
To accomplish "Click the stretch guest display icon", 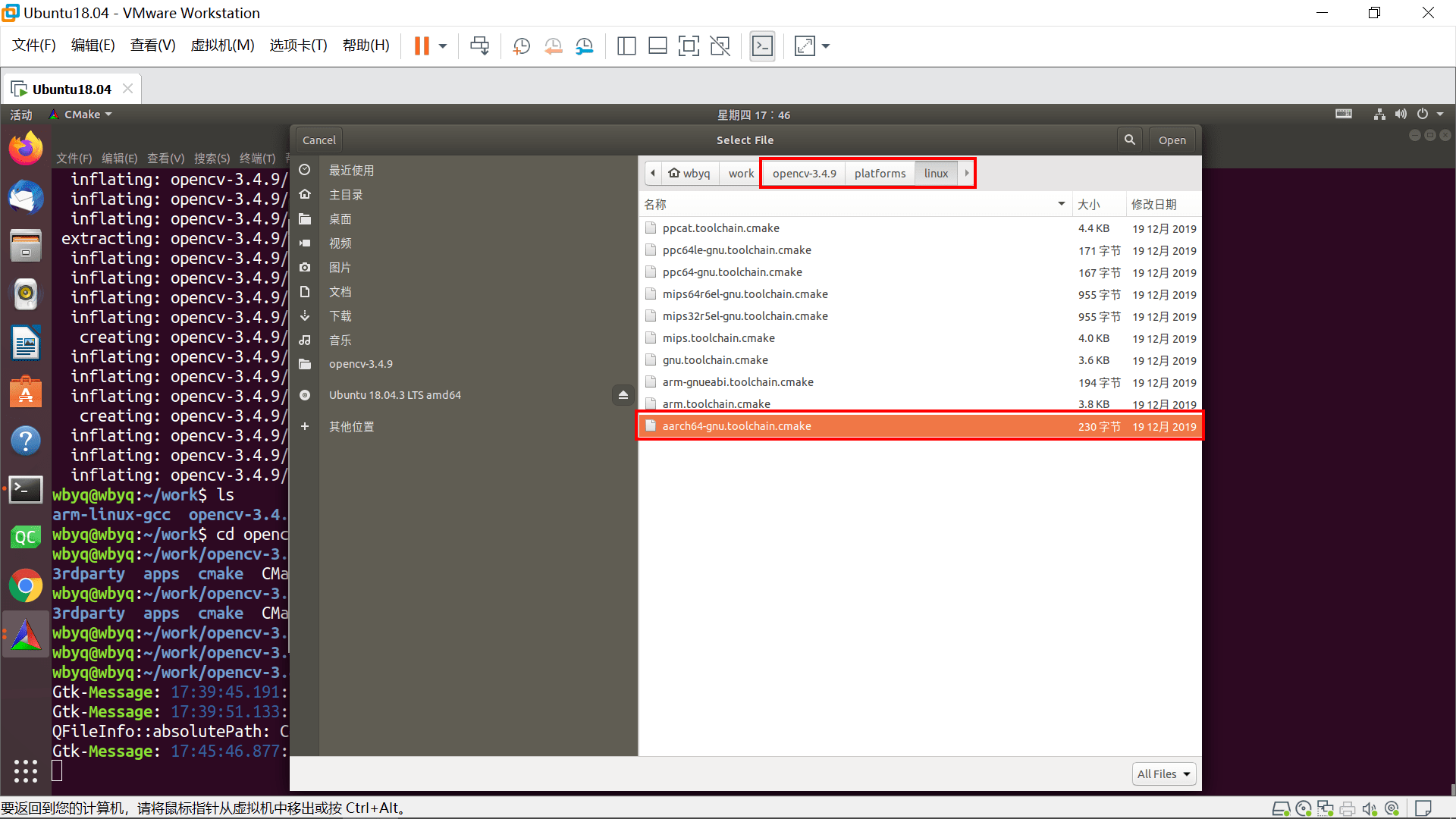I will coord(805,46).
